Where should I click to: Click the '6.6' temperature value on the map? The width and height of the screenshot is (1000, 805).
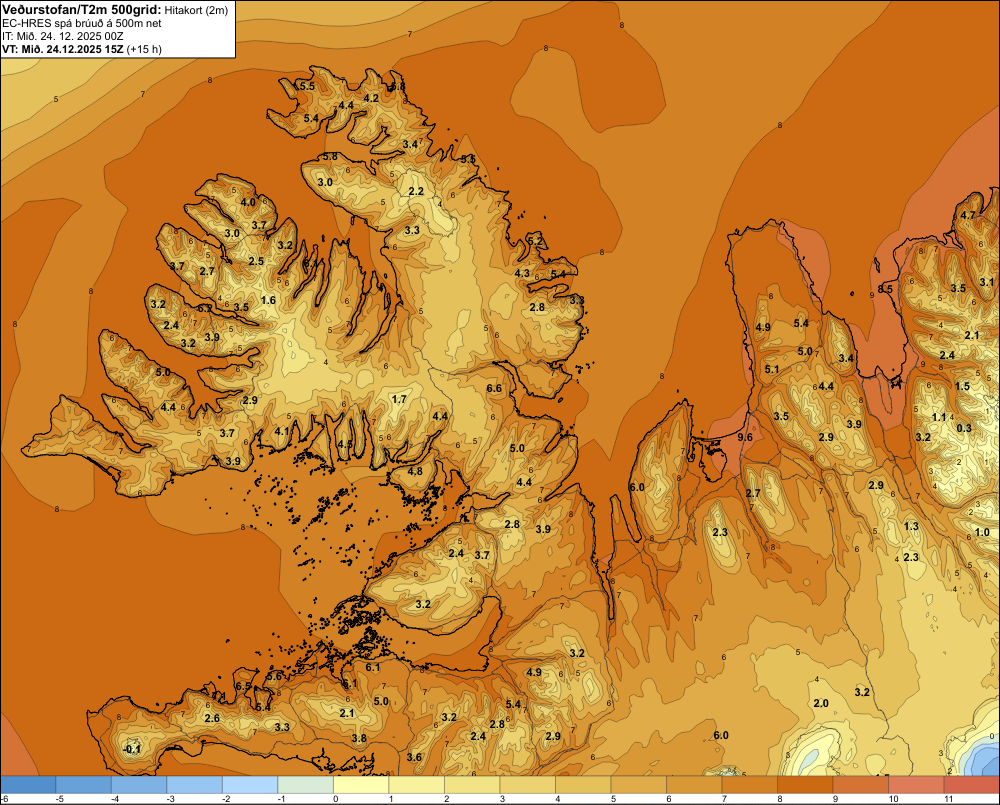point(494,388)
